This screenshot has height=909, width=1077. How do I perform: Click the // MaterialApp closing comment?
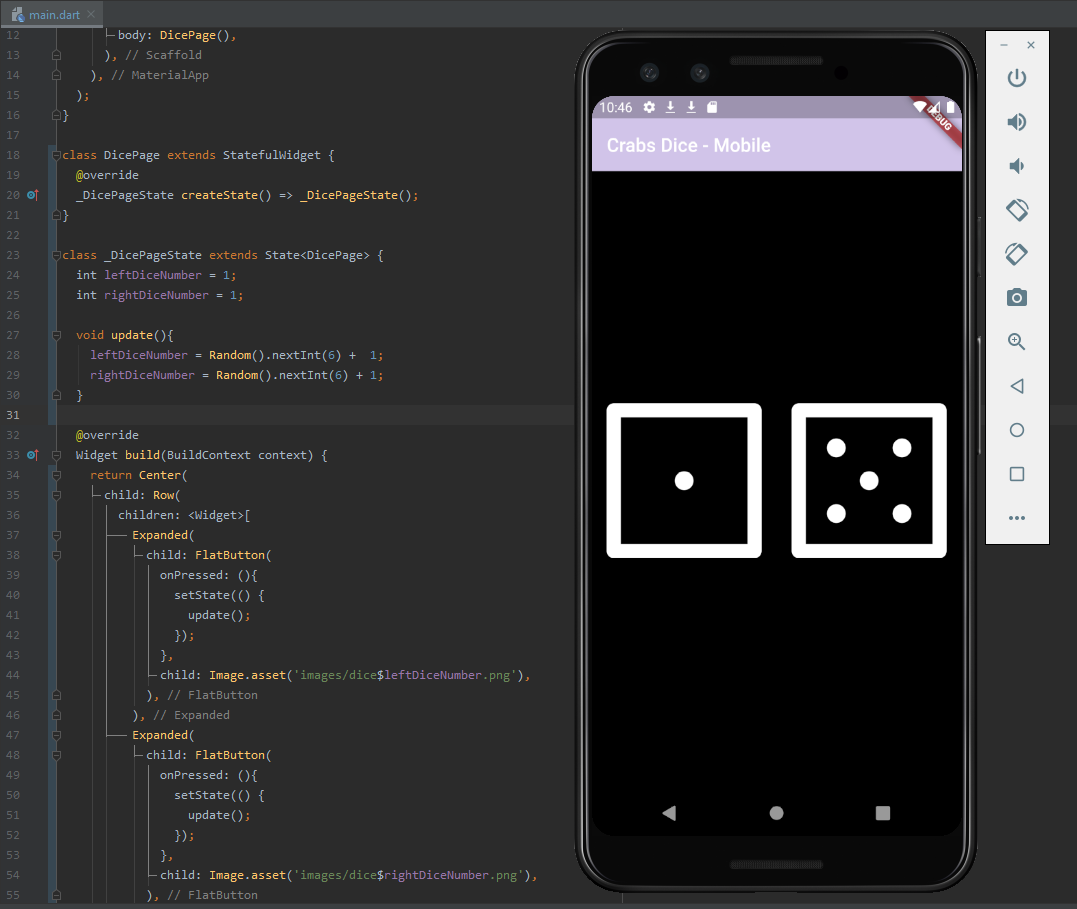coord(159,75)
